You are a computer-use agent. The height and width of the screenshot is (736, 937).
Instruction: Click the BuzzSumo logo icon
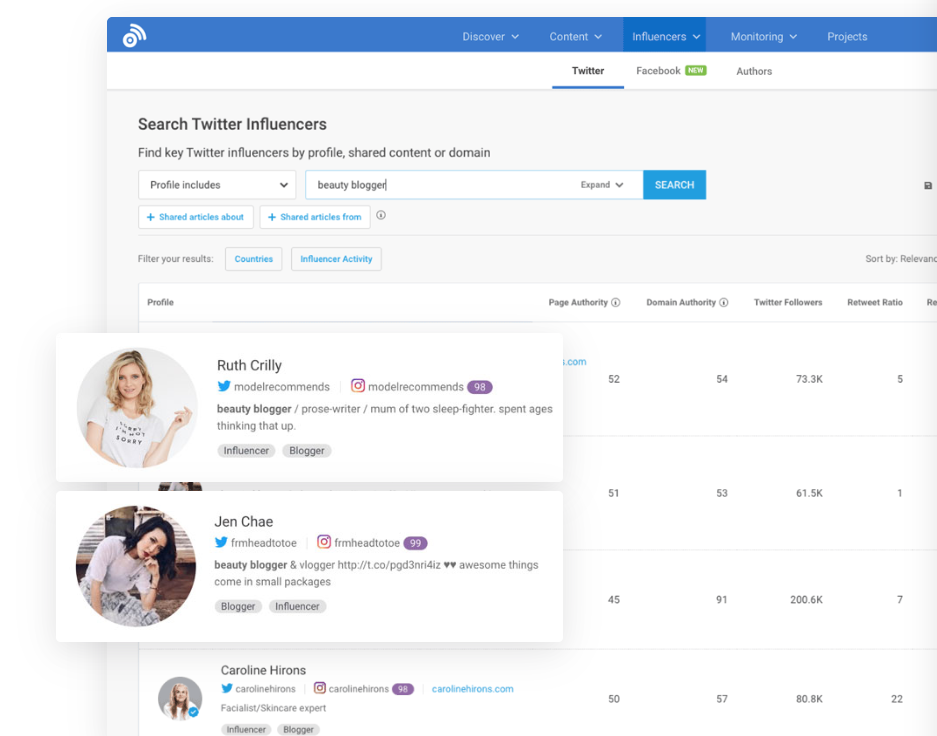pyautogui.click(x=134, y=36)
